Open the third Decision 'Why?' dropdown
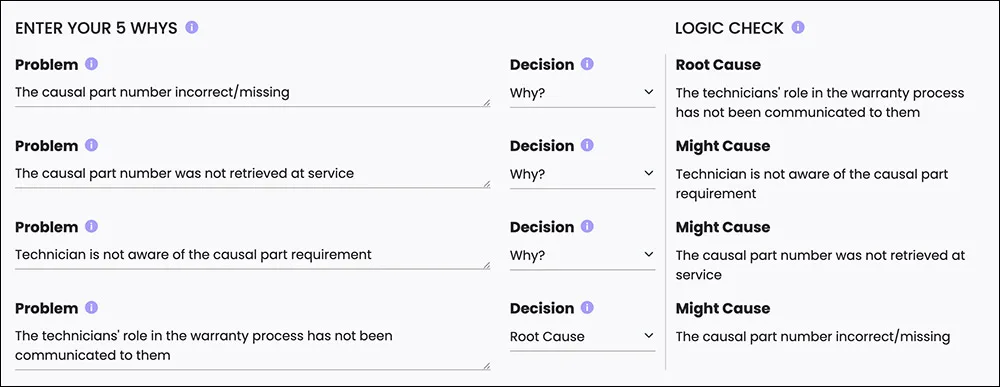 point(582,254)
